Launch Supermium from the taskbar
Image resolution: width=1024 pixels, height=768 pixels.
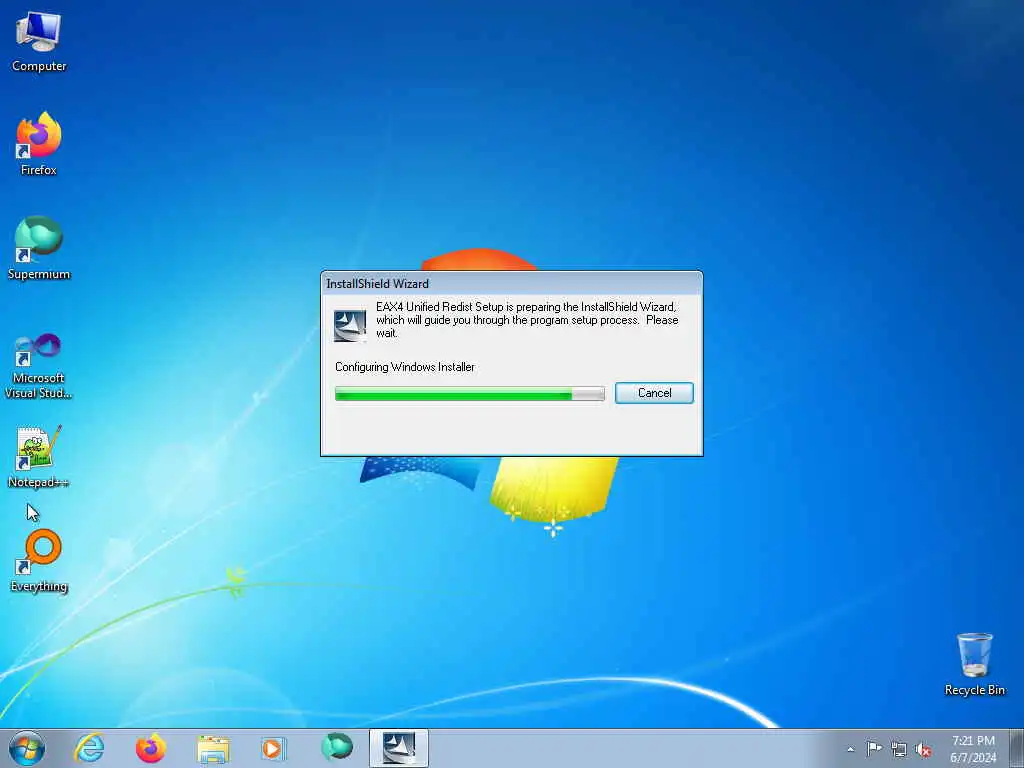(337, 747)
